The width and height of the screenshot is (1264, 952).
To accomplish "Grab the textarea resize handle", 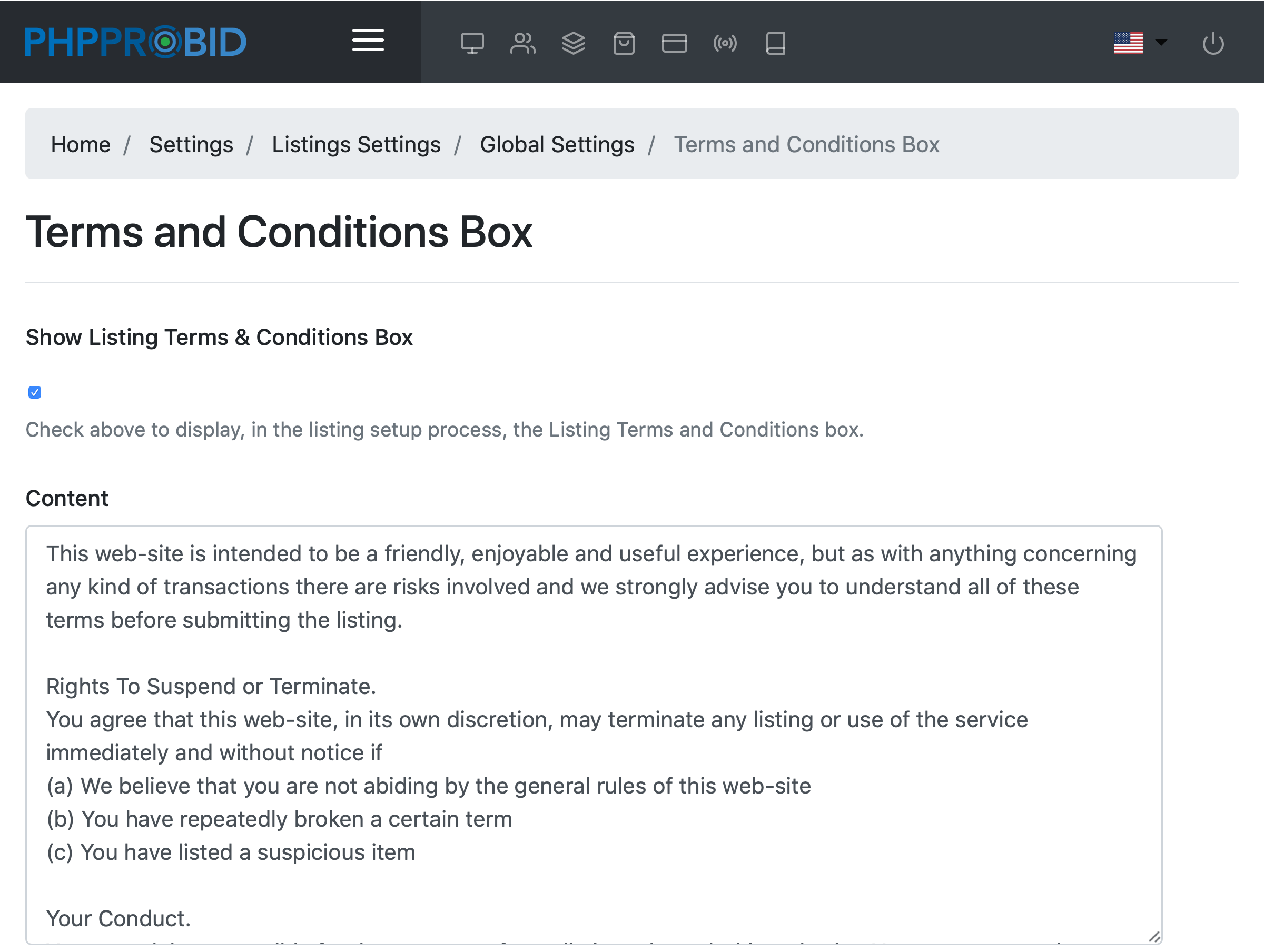I will coord(1154,937).
